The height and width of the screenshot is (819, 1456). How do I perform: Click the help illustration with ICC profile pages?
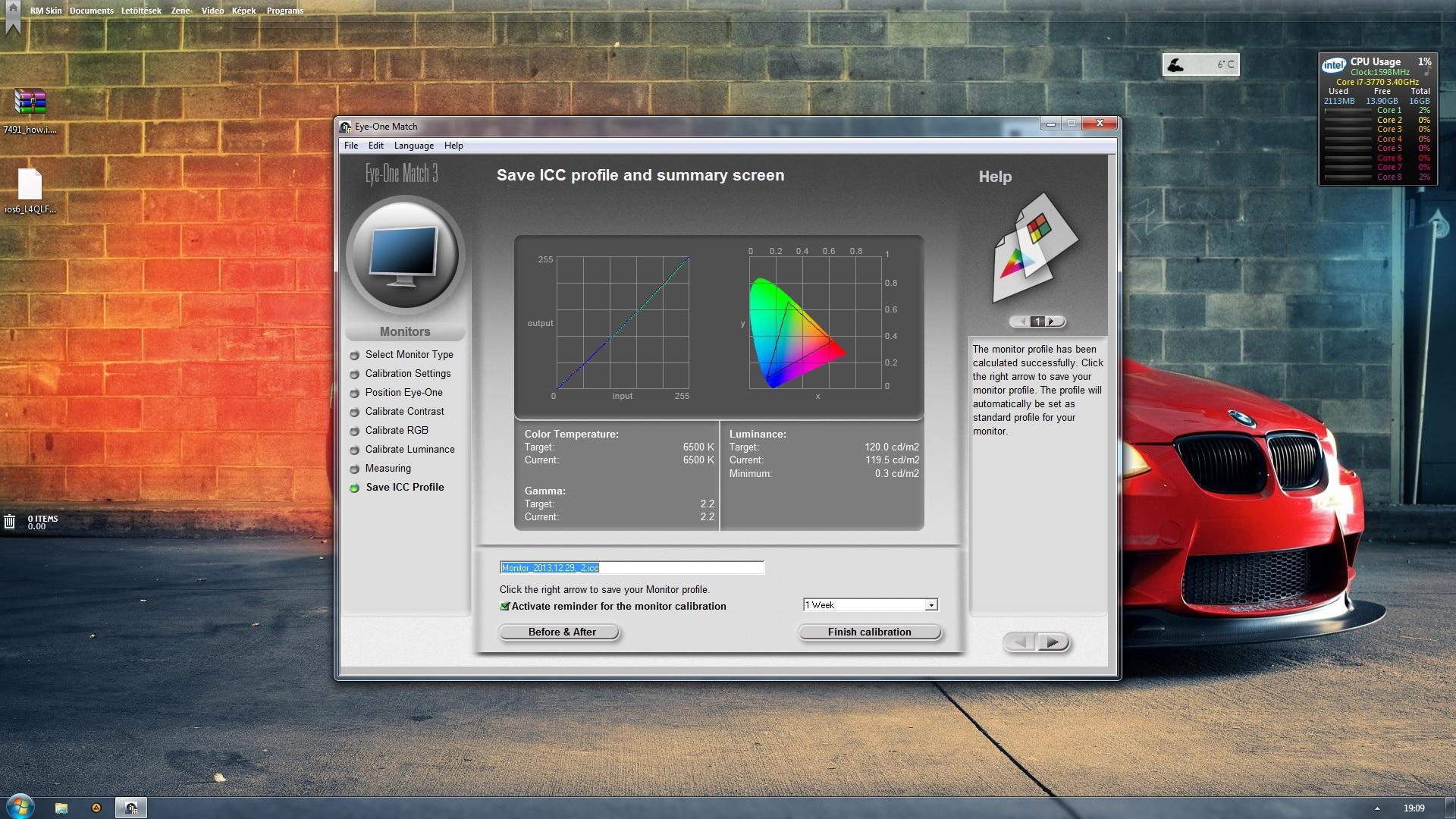1035,248
